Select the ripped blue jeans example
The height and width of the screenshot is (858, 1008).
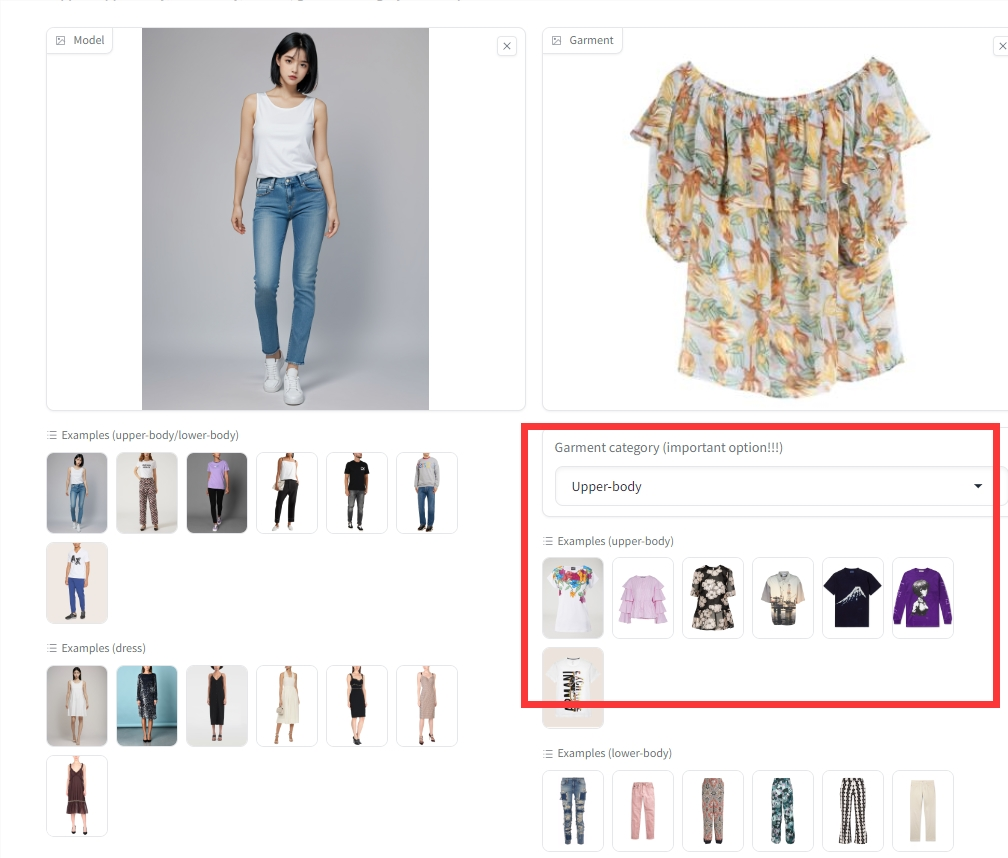(573, 811)
